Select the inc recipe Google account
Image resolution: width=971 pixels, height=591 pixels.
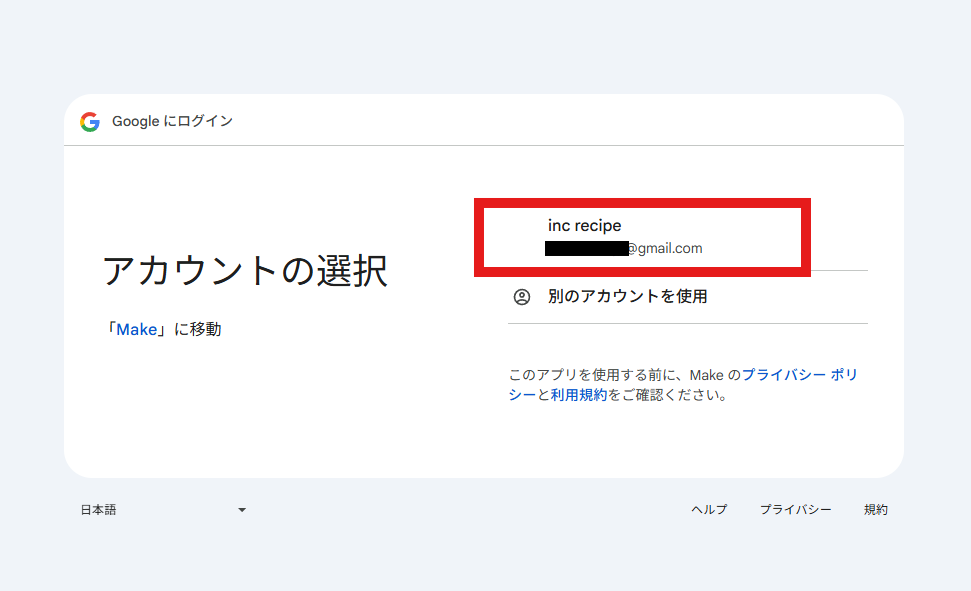[687, 237]
